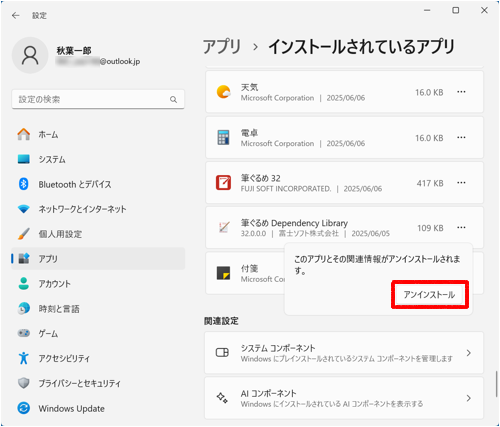500x427 pixels.
Task: Click the 付箋 app name text
Action: coord(249,269)
